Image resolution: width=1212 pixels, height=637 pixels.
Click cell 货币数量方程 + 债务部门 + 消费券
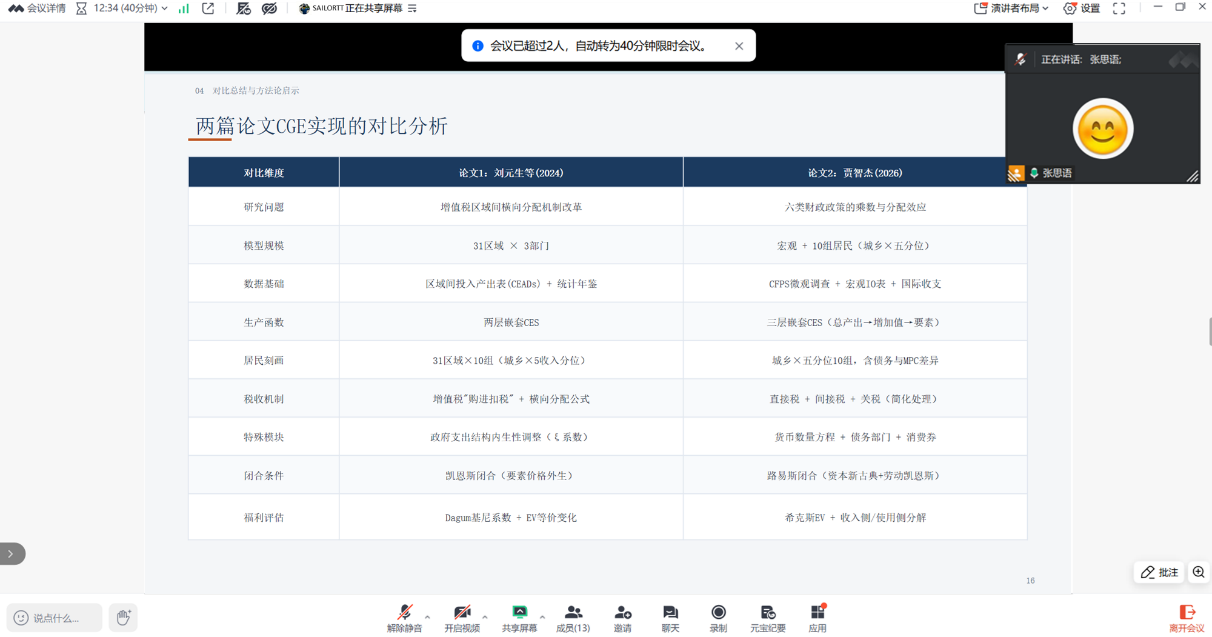(855, 437)
